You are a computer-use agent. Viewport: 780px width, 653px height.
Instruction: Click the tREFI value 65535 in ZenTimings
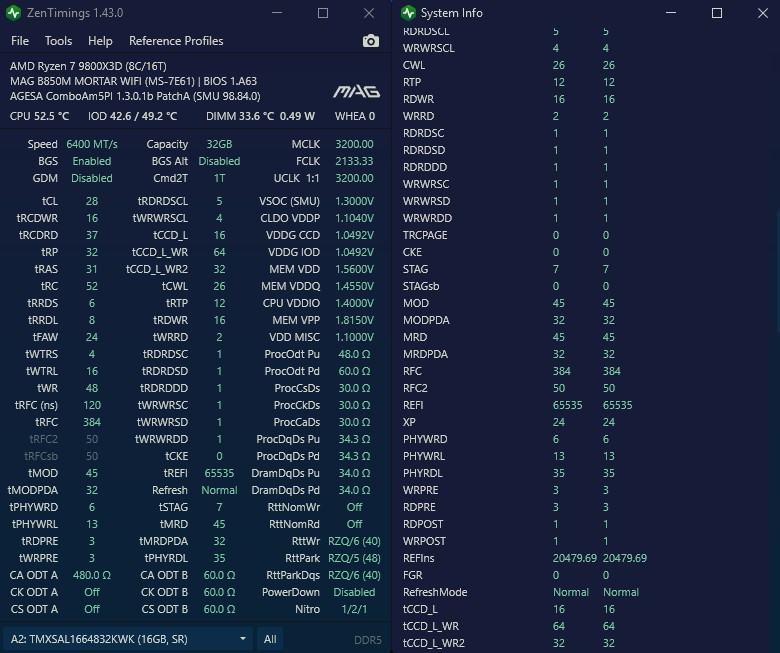click(219, 473)
